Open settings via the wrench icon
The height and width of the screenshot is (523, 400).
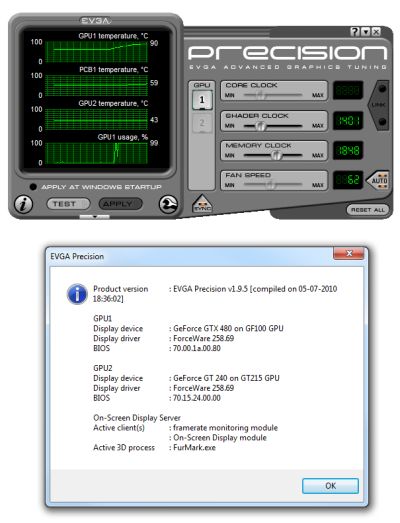point(168,204)
